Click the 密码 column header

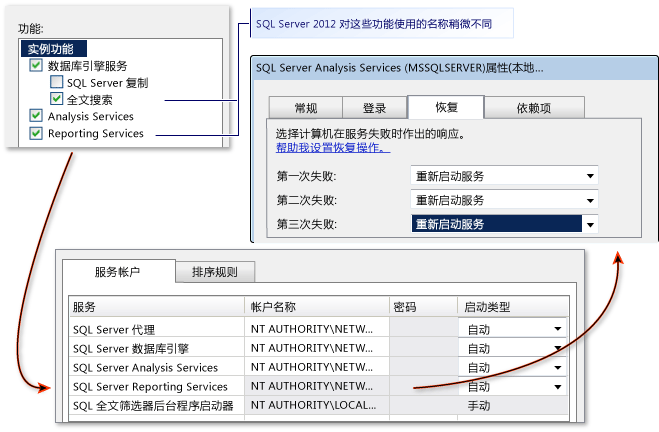(423, 307)
